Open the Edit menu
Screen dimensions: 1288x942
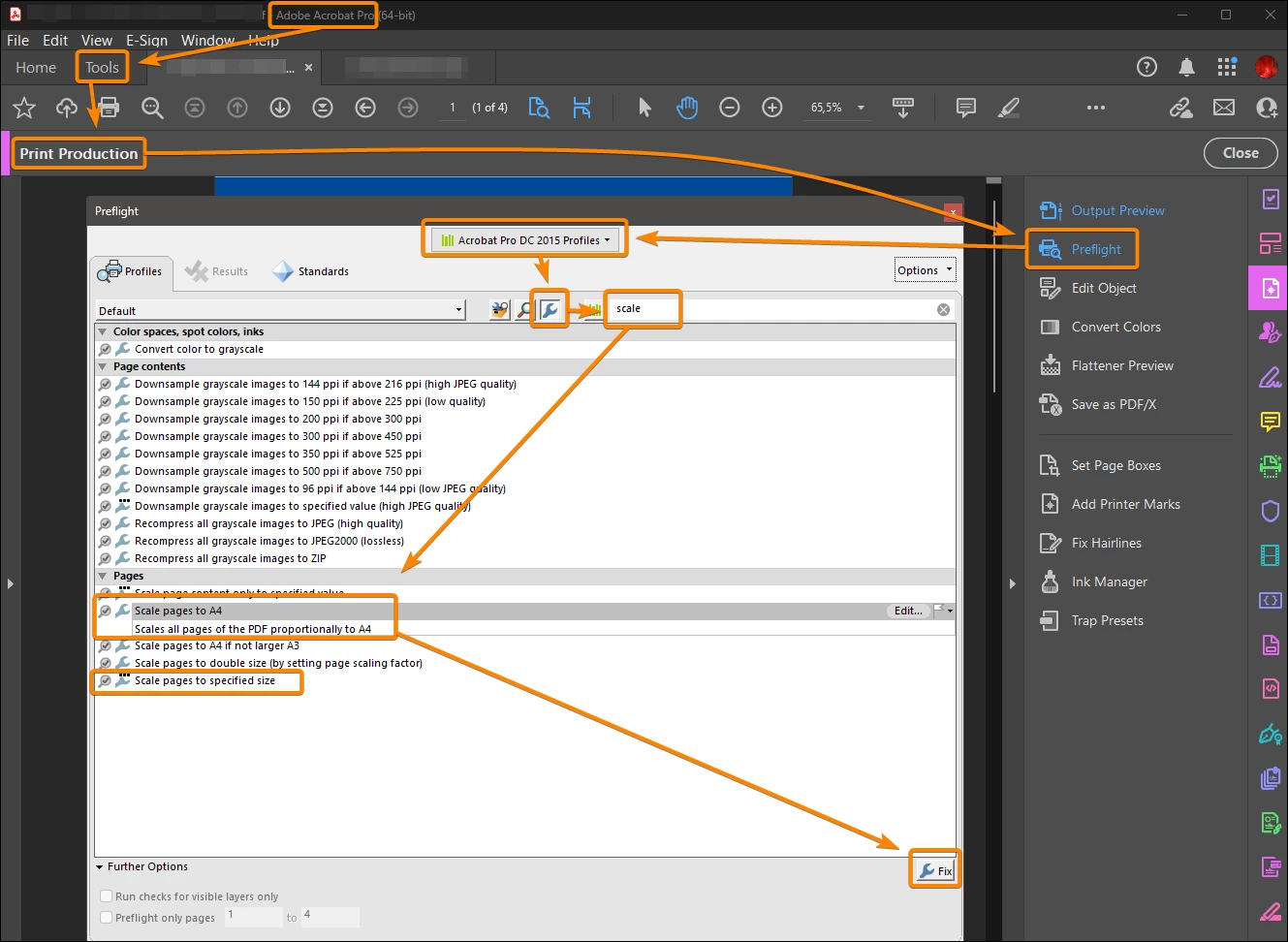pos(55,40)
